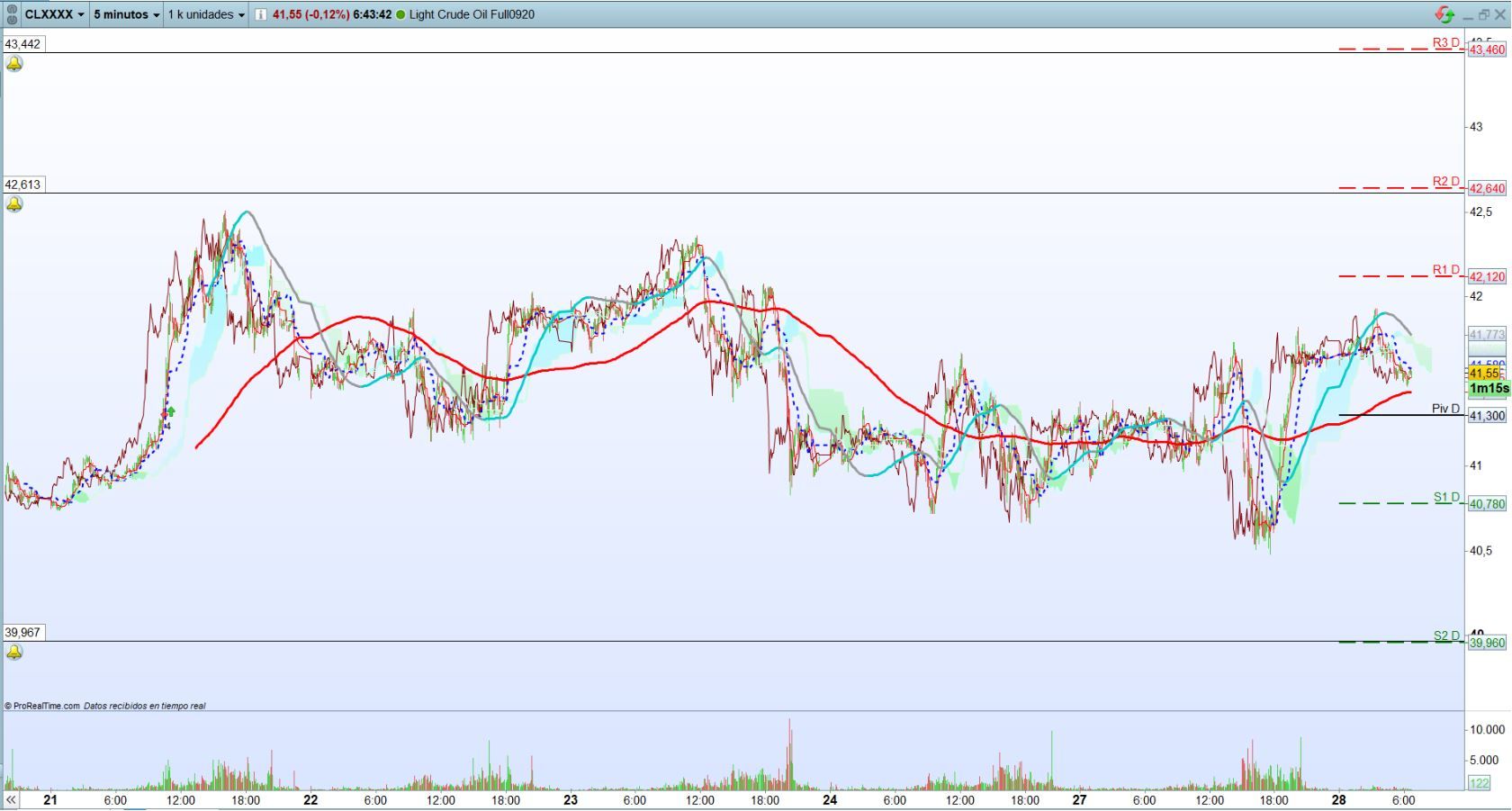Click the 42,120 price axis tag
This screenshot has width=1512, height=811.
(x=1487, y=277)
